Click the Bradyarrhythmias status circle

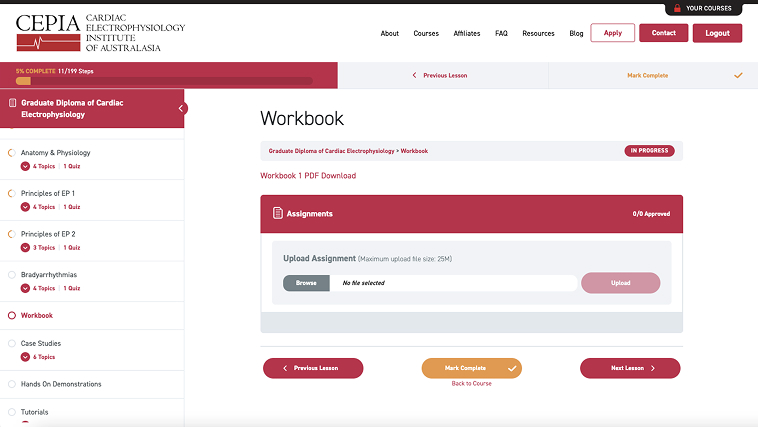12,274
